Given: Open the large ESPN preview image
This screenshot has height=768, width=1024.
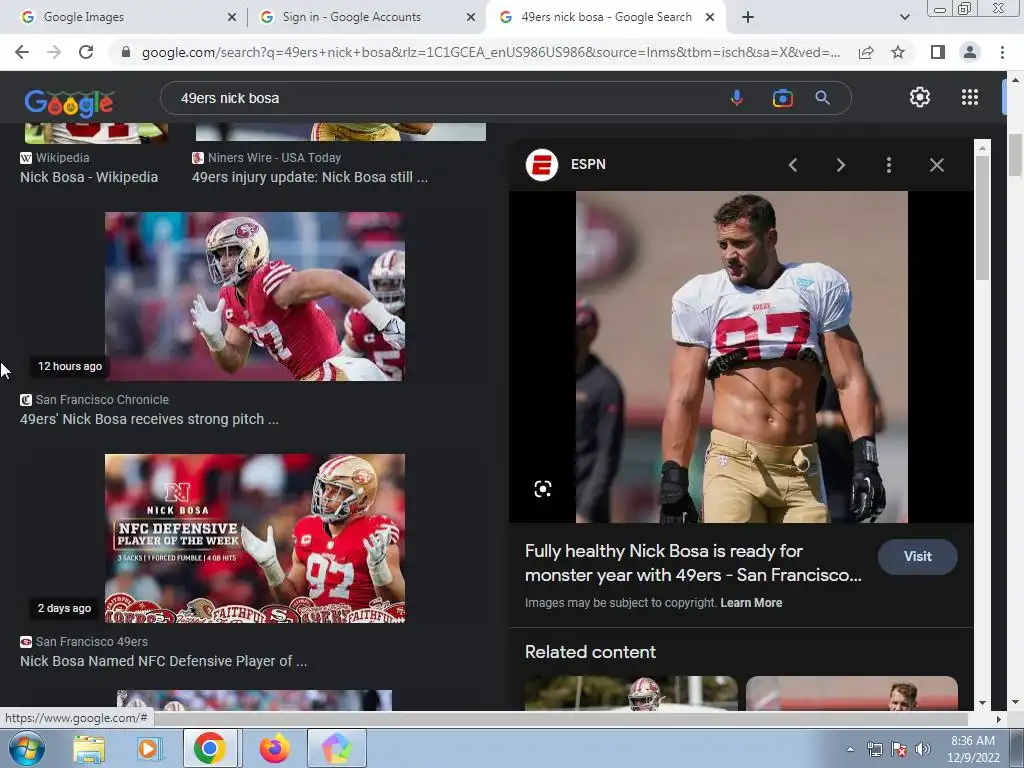Looking at the screenshot, I should point(741,357).
